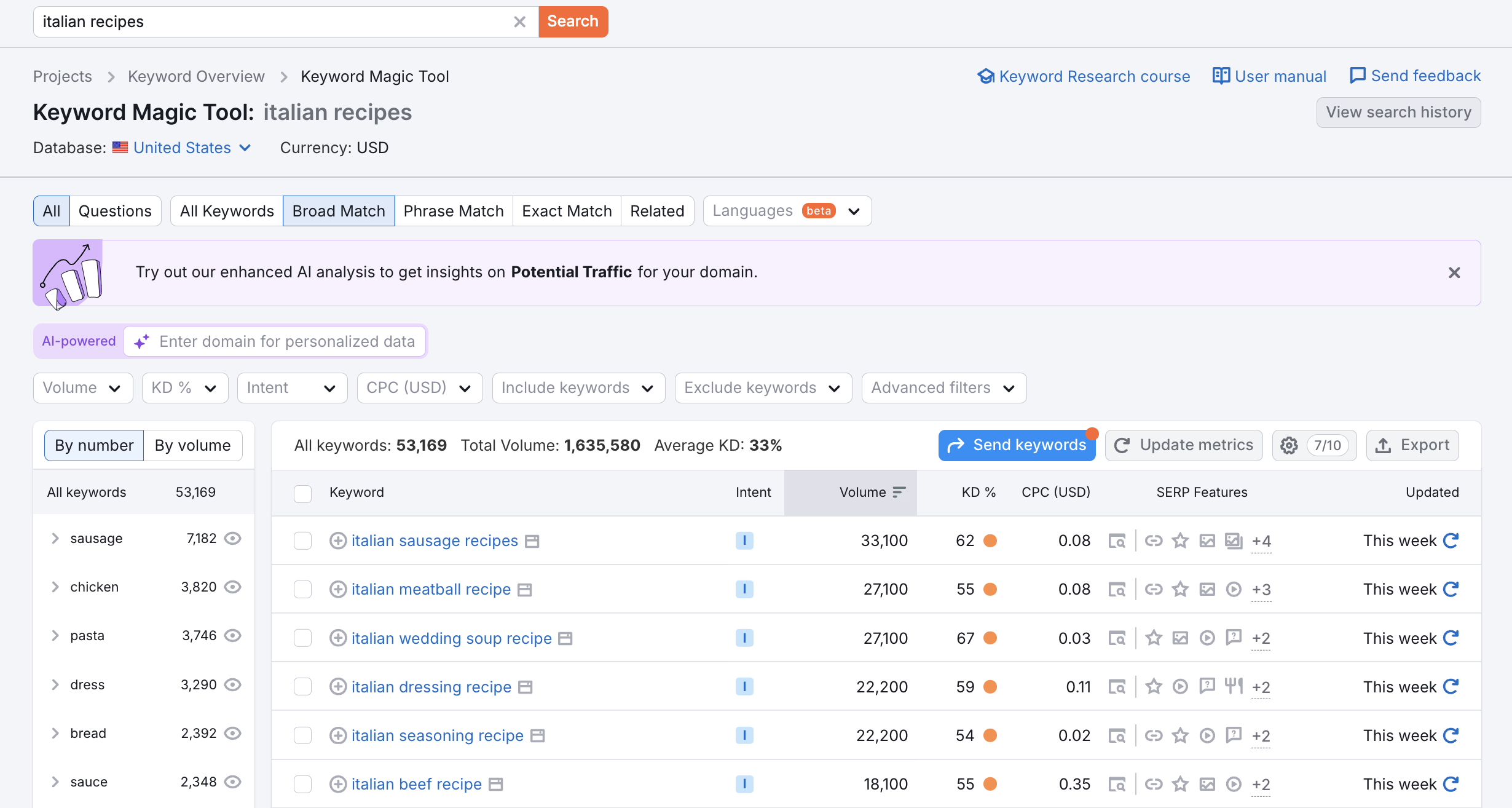
Task: Click the add icon beside italian meatball recipe
Action: click(x=338, y=589)
